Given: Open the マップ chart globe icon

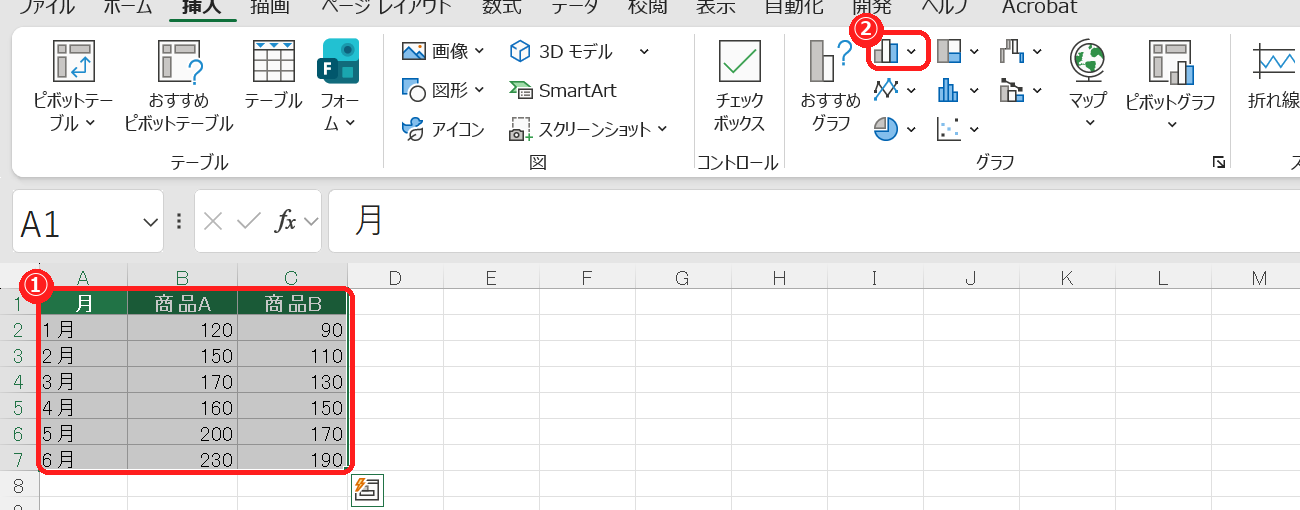Looking at the screenshot, I should (x=1087, y=61).
